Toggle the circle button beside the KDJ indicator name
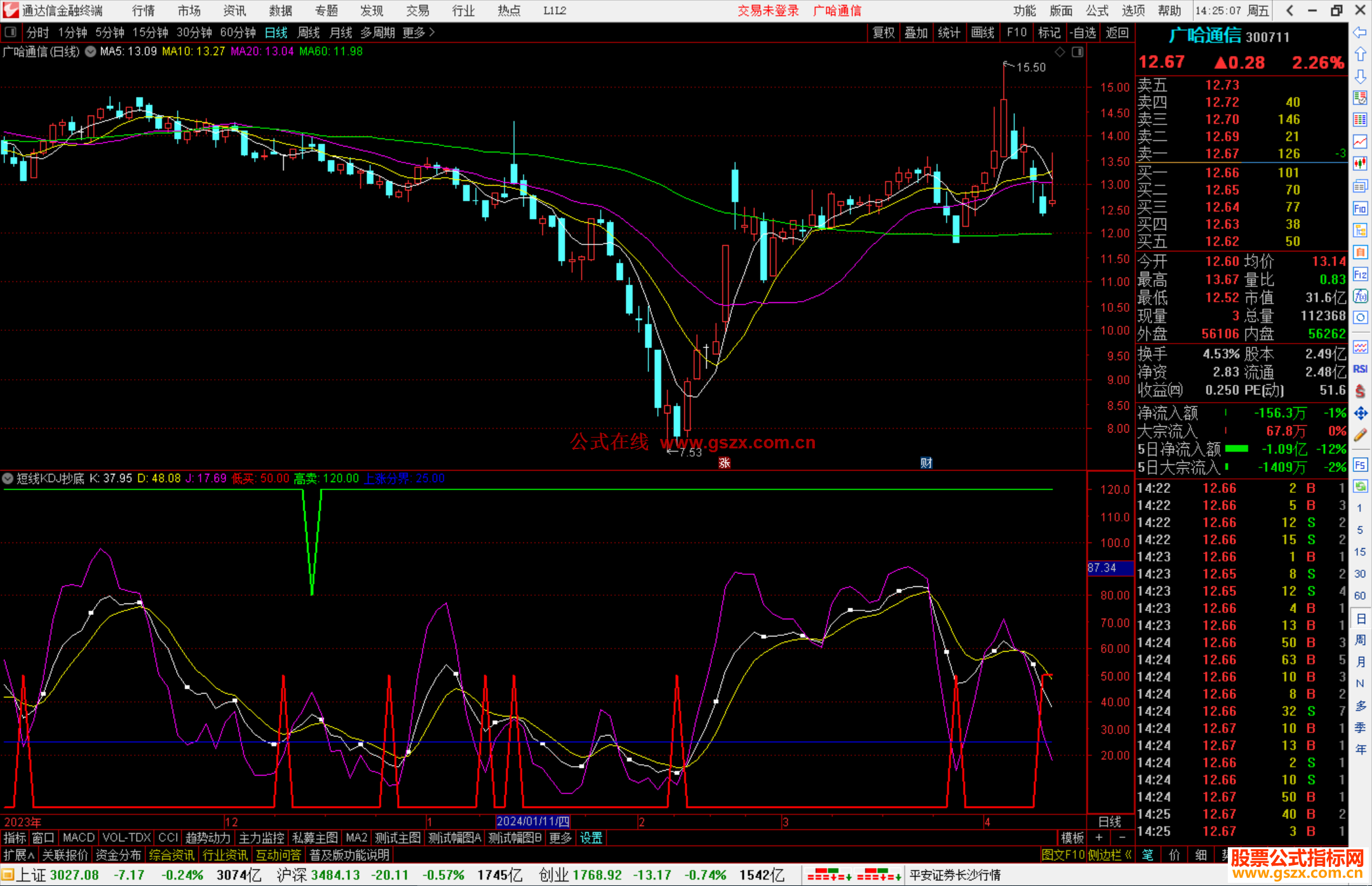1372x886 pixels. click(x=8, y=478)
